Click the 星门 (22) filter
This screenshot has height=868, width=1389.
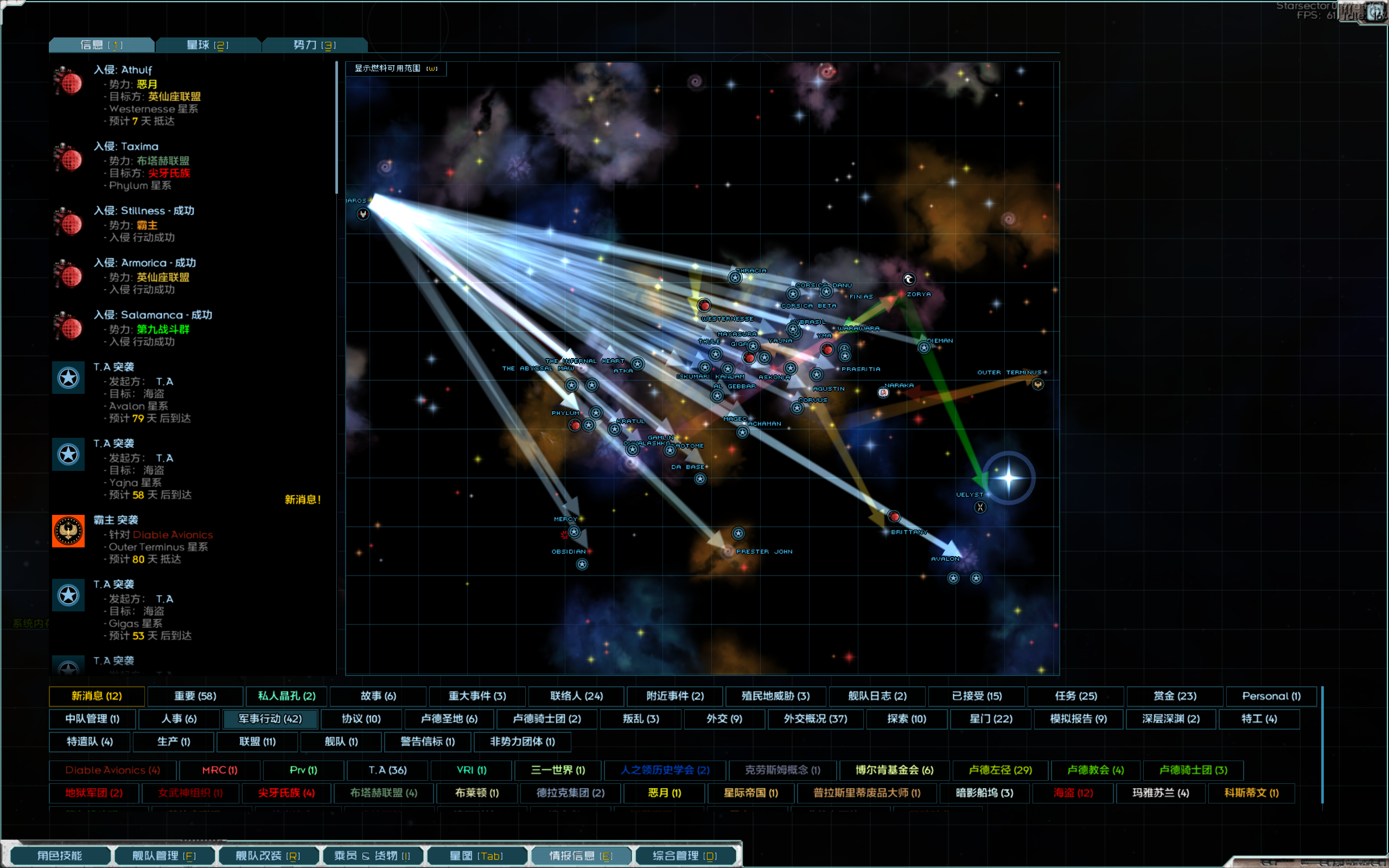991,719
